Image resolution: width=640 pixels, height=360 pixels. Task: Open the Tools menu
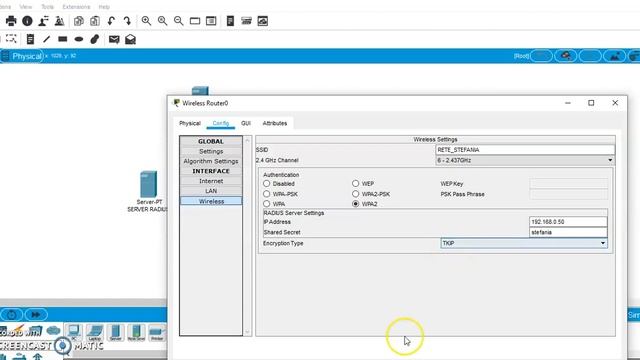click(x=47, y=7)
